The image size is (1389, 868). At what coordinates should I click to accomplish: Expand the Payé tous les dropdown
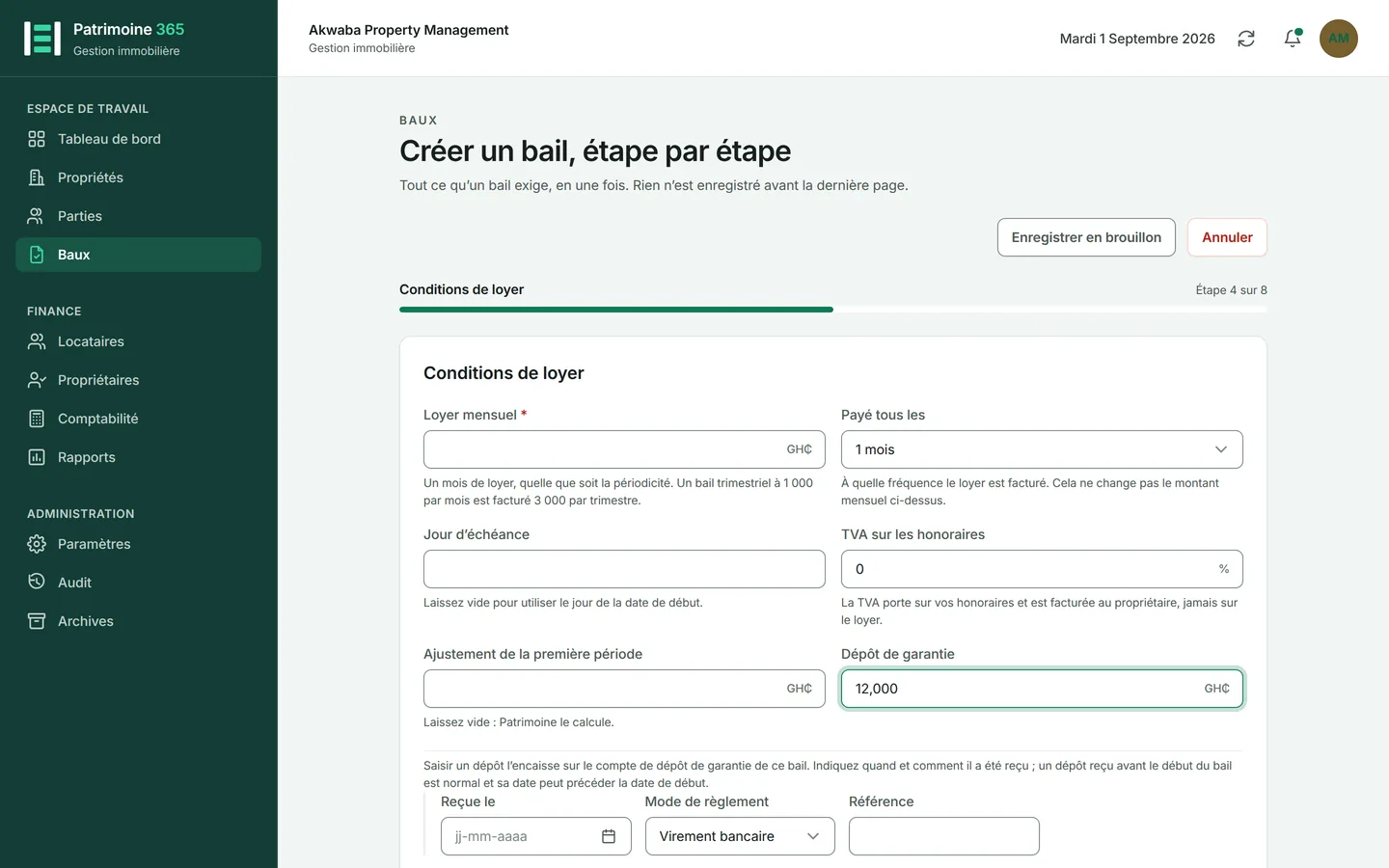[1042, 449]
